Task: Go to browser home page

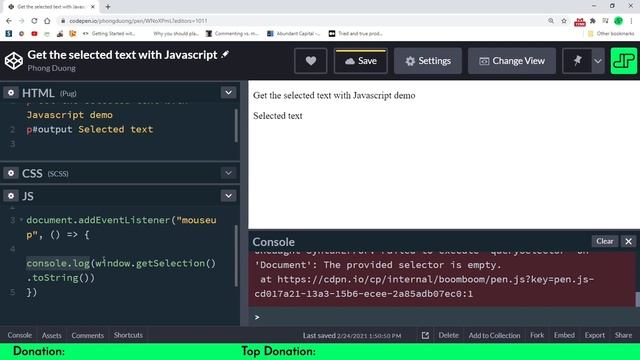Action: (47, 21)
